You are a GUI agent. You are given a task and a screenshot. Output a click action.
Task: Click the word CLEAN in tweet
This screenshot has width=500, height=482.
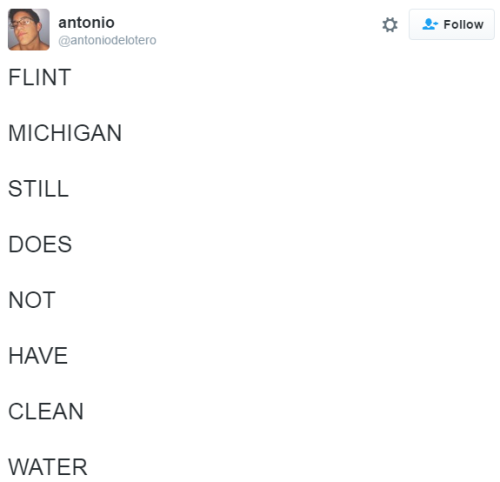click(x=46, y=411)
